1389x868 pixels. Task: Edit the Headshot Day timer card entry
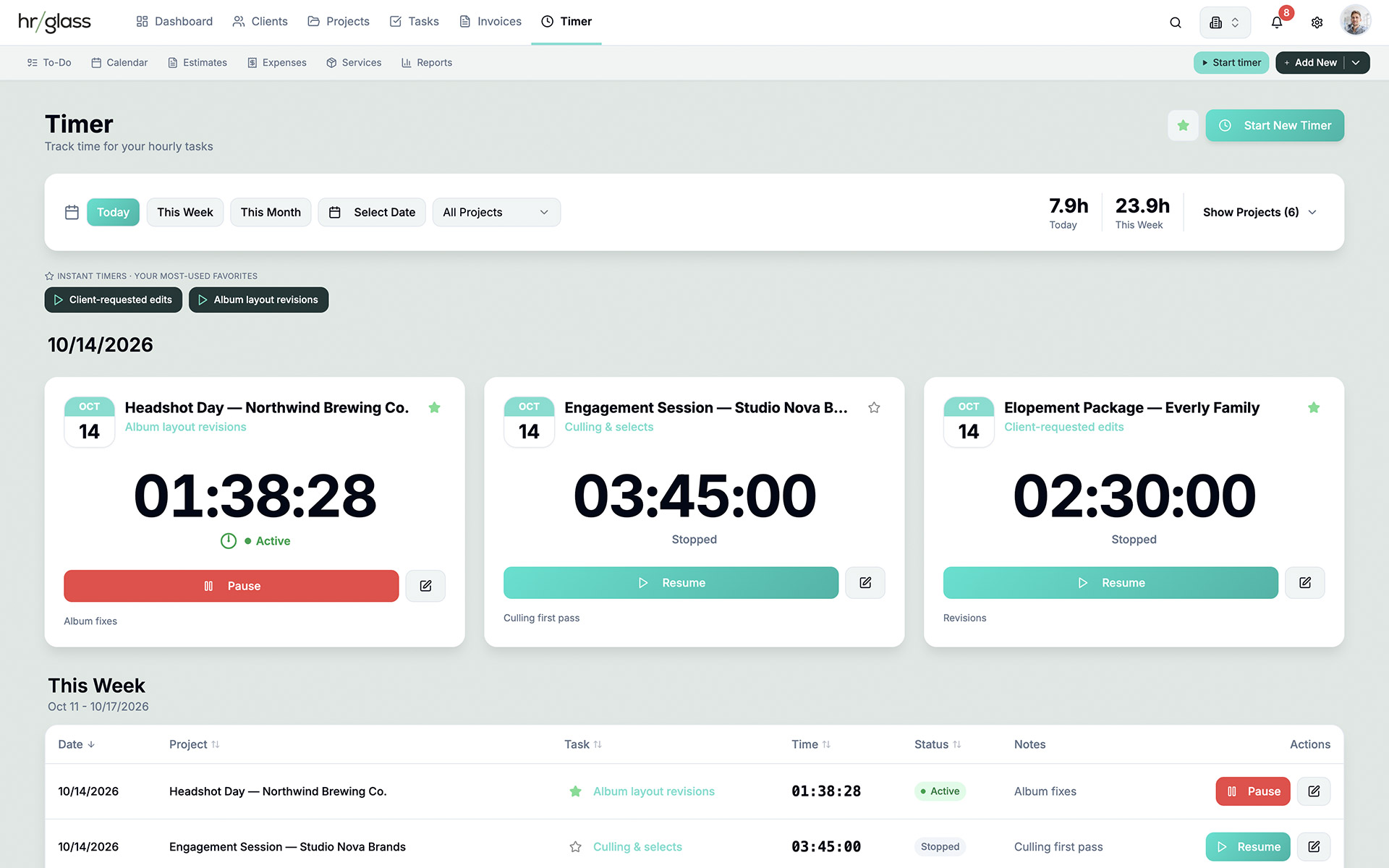425,586
